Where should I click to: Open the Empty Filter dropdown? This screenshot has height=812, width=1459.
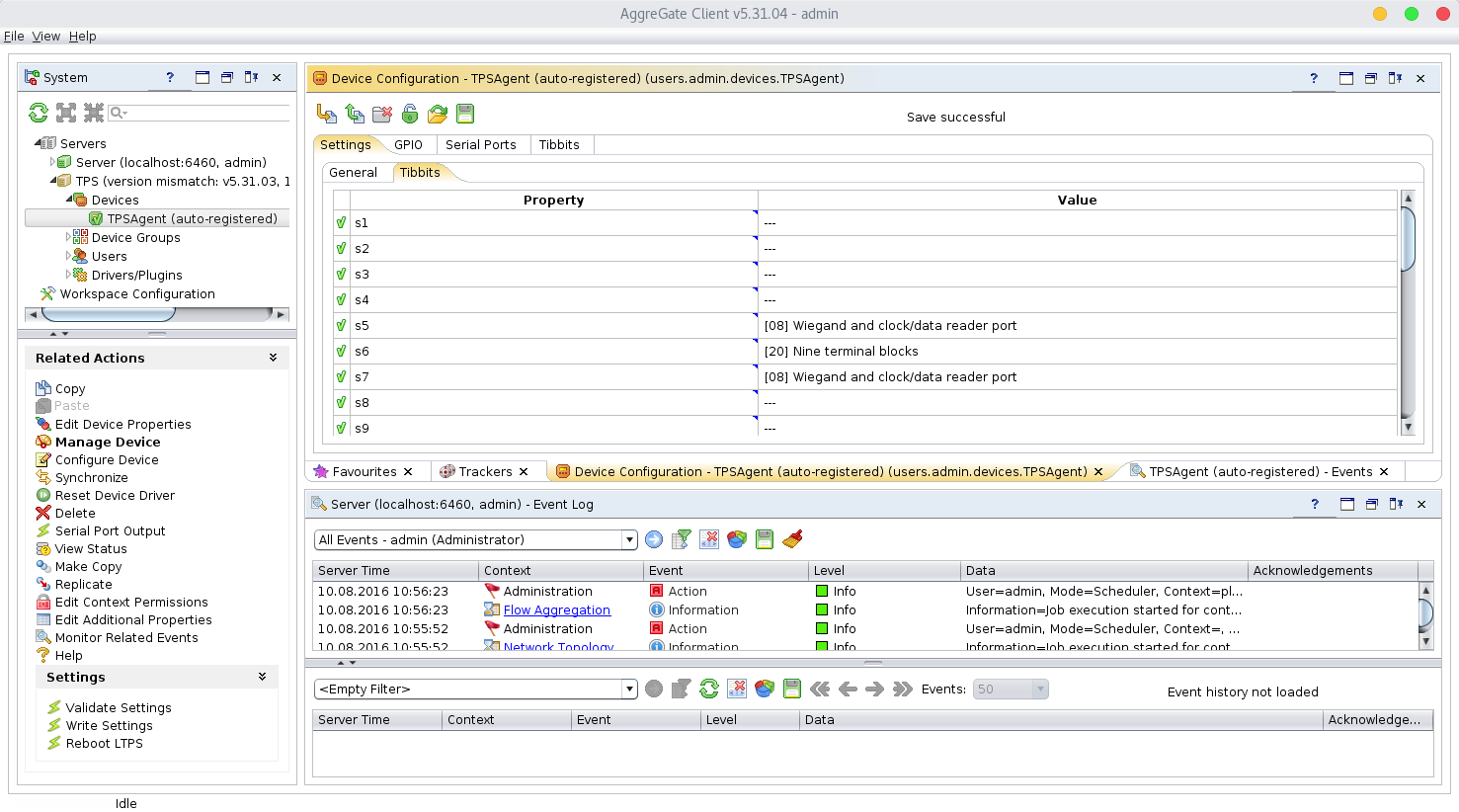[x=629, y=689]
